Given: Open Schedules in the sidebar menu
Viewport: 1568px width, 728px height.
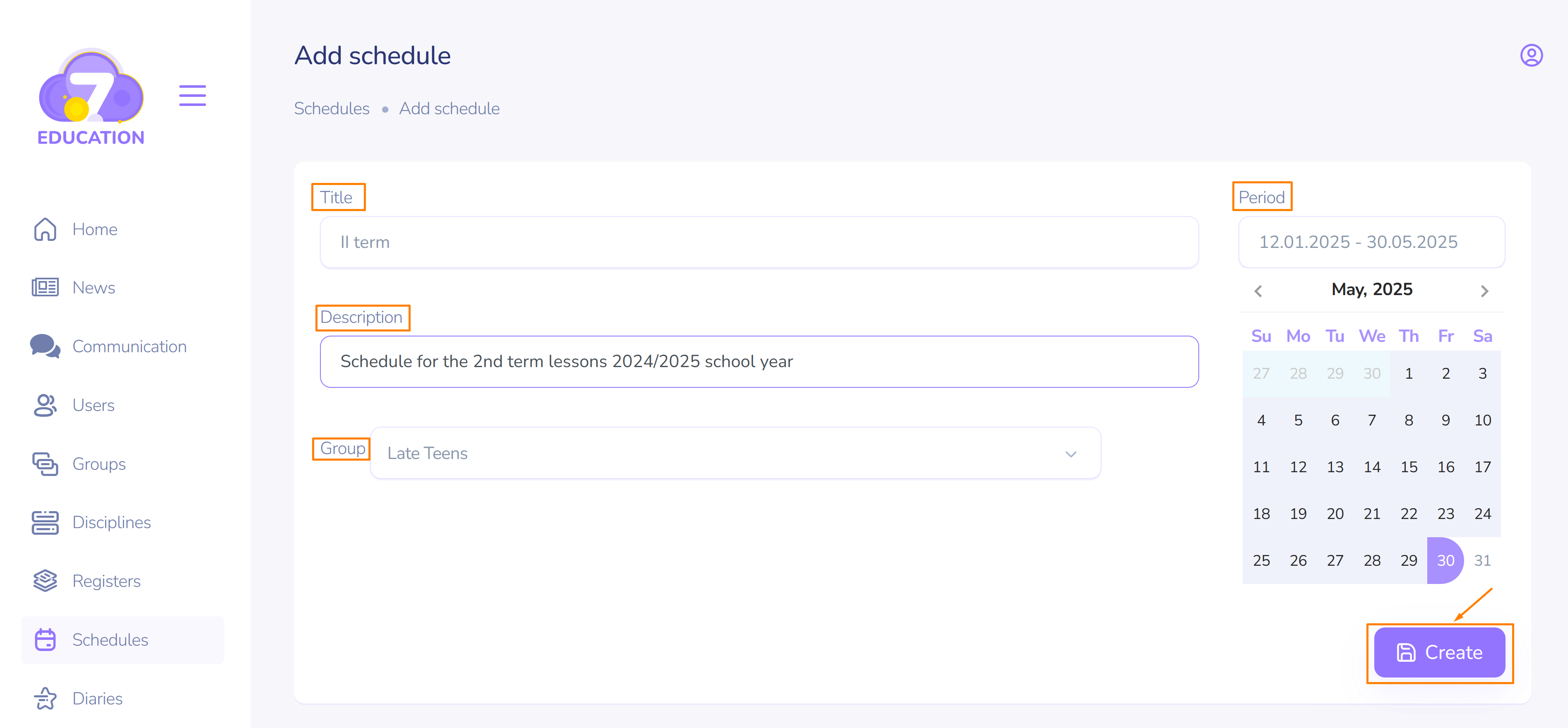Looking at the screenshot, I should (110, 640).
